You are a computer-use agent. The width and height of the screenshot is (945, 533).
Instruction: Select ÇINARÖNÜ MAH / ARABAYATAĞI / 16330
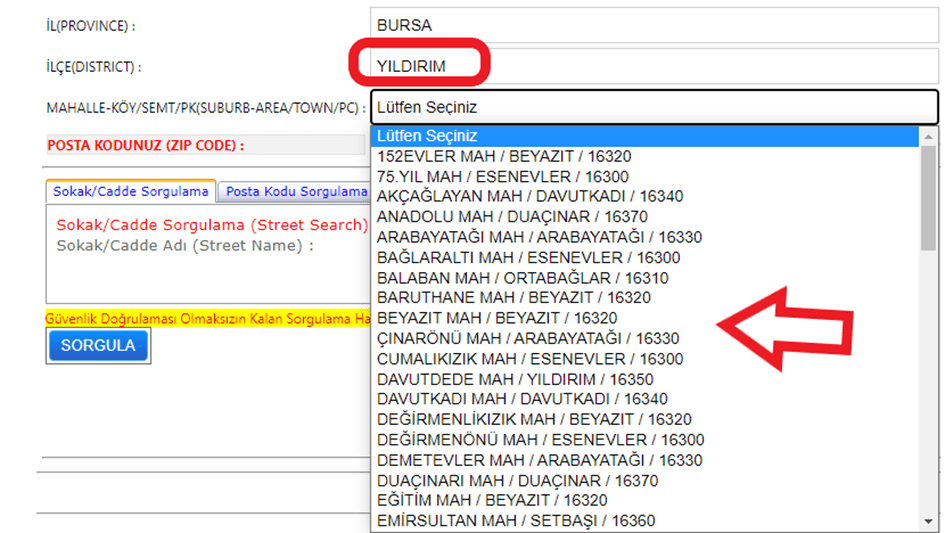pyautogui.click(x=527, y=339)
